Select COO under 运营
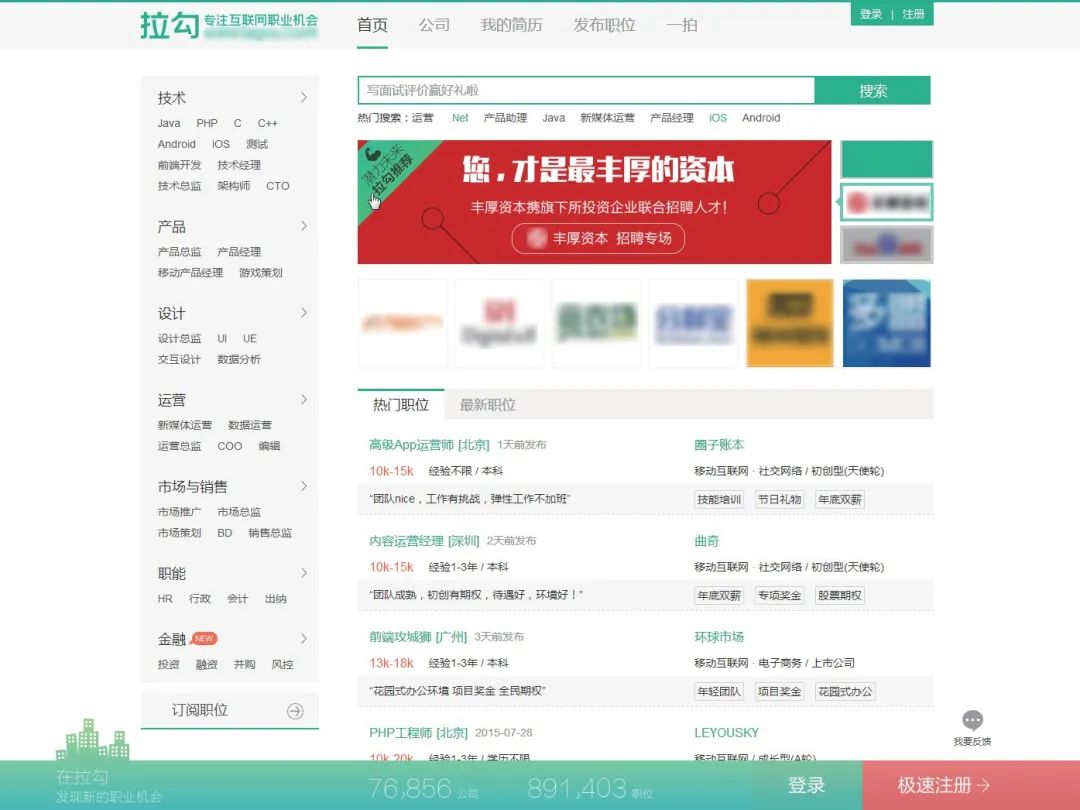 coord(229,446)
